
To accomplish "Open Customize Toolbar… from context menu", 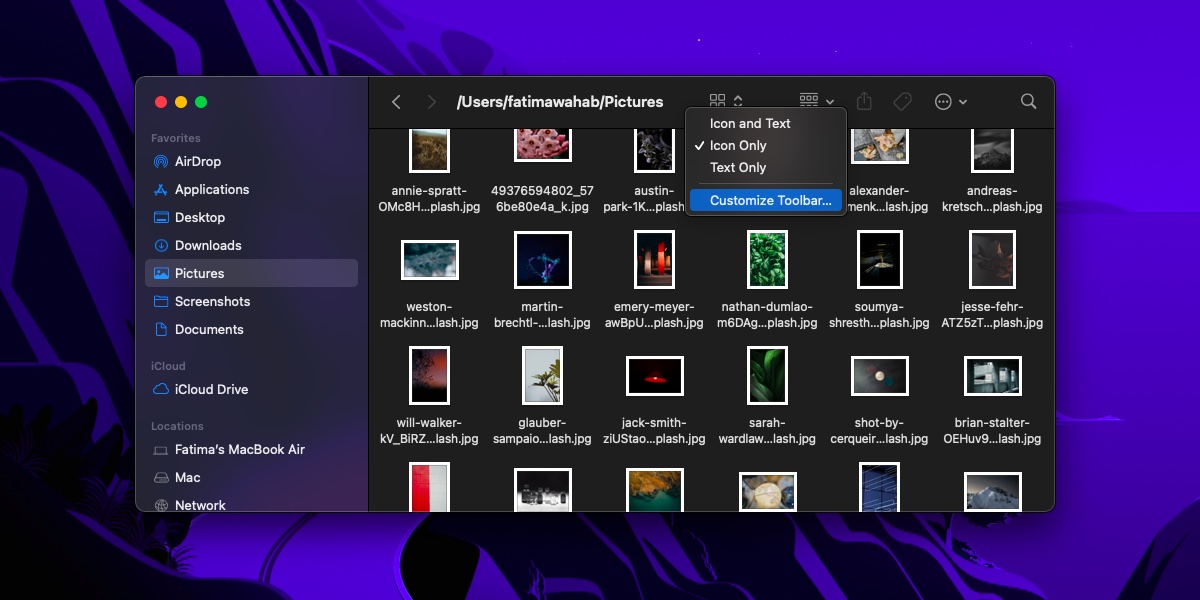I will coord(766,200).
